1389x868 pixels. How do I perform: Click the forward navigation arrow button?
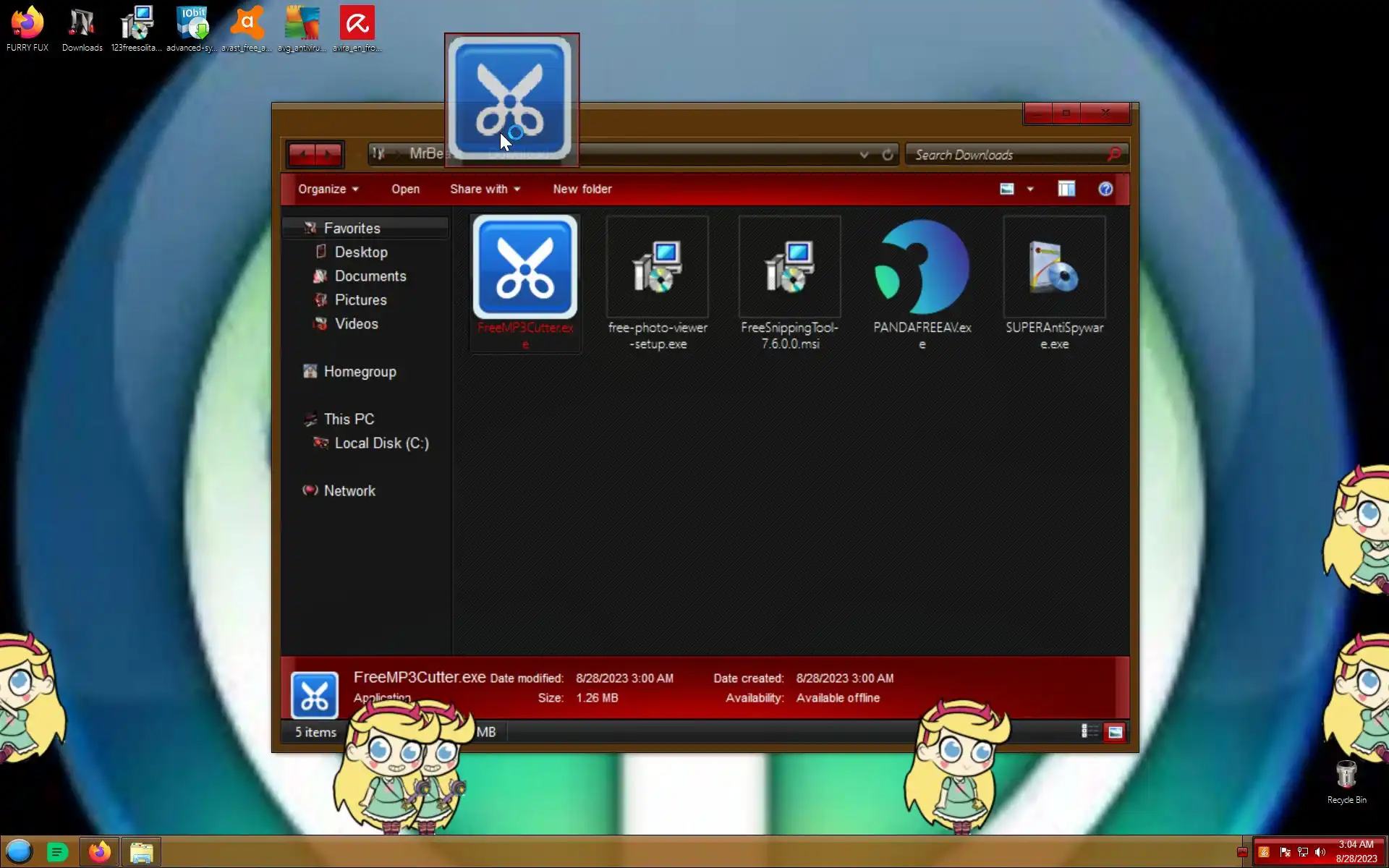click(329, 154)
